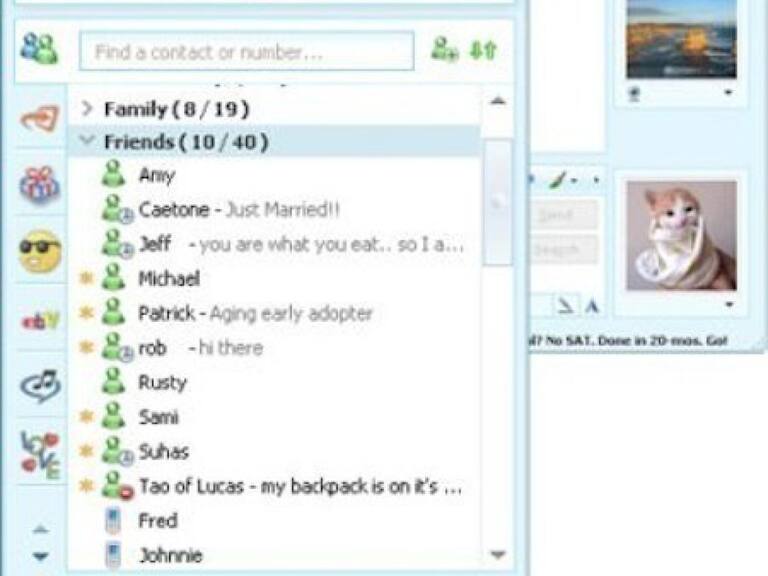
Task: Click the Find a contact or number field
Action: point(246,51)
